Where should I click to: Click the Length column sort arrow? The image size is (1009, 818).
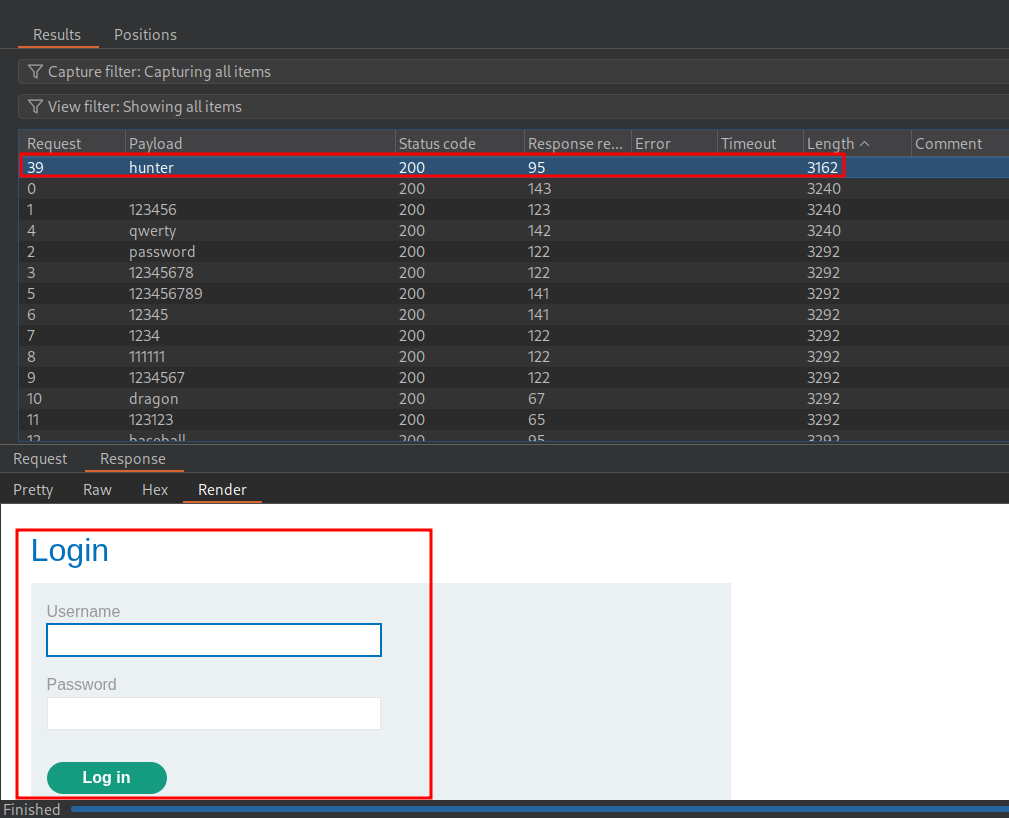coord(864,144)
